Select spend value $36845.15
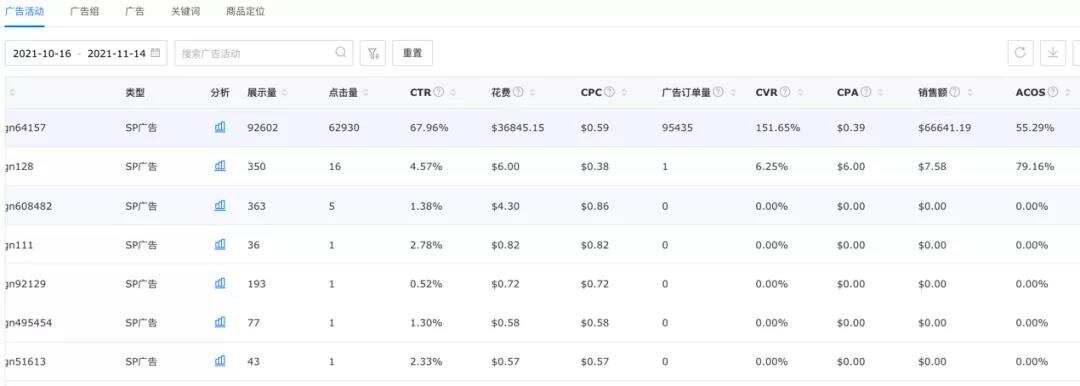This screenshot has width=1080, height=386. 518,128
